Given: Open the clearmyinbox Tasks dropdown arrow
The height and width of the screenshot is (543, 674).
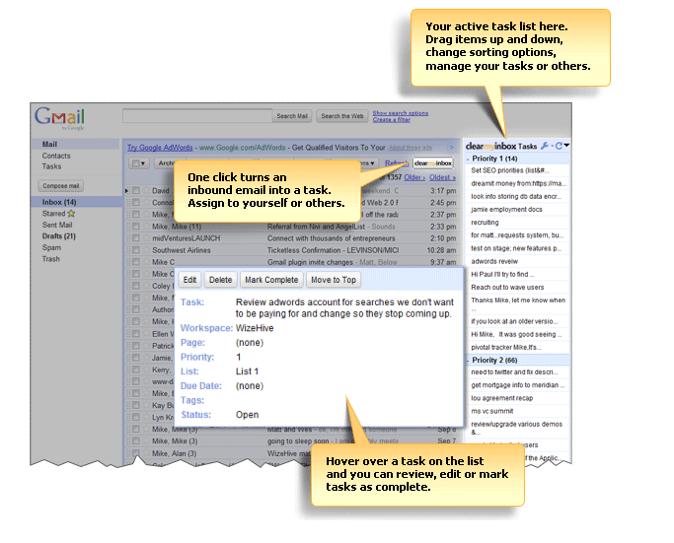Looking at the screenshot, I should point(567,146).
